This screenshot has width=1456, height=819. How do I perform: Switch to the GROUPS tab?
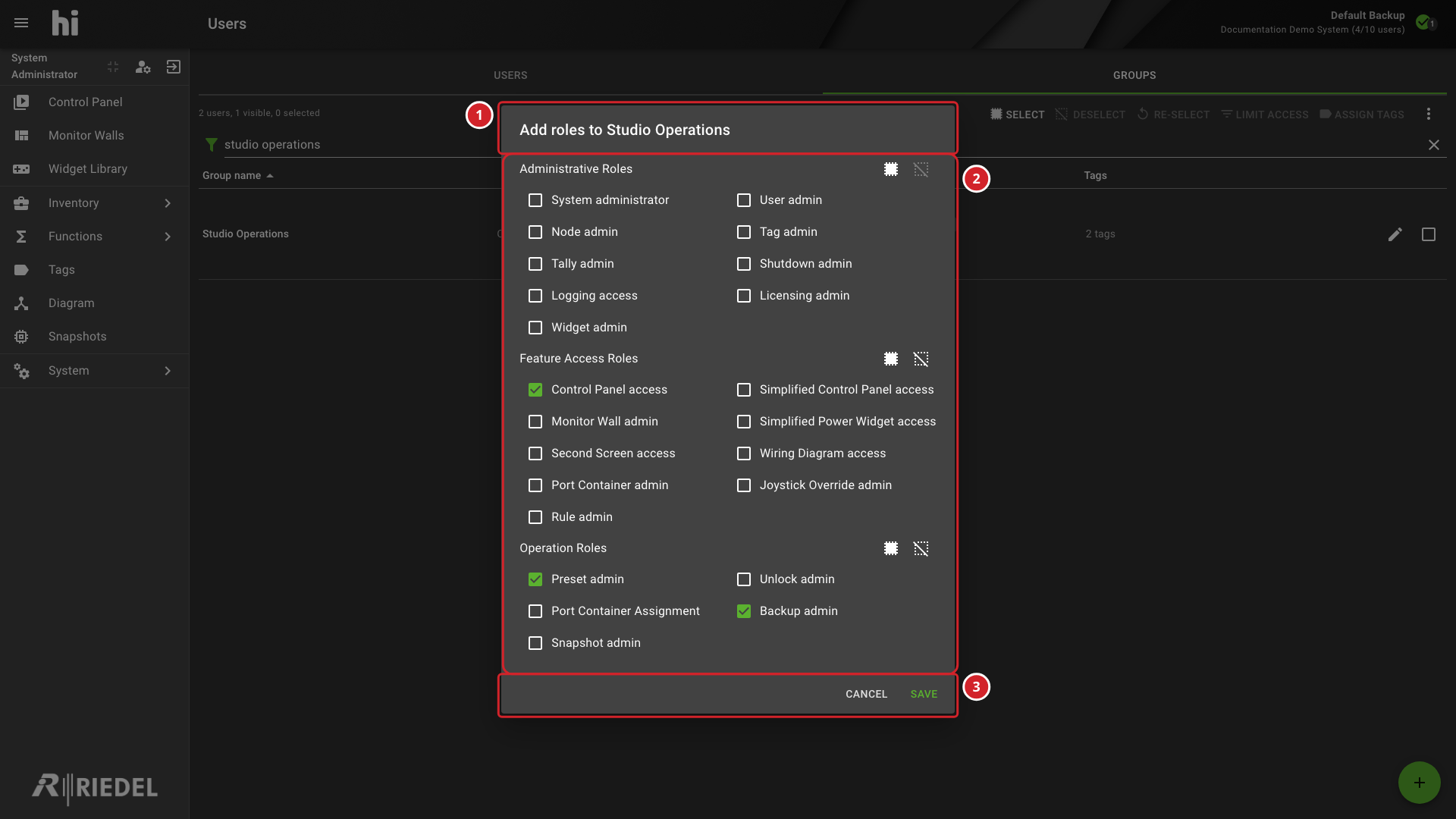pos(1134,75)
